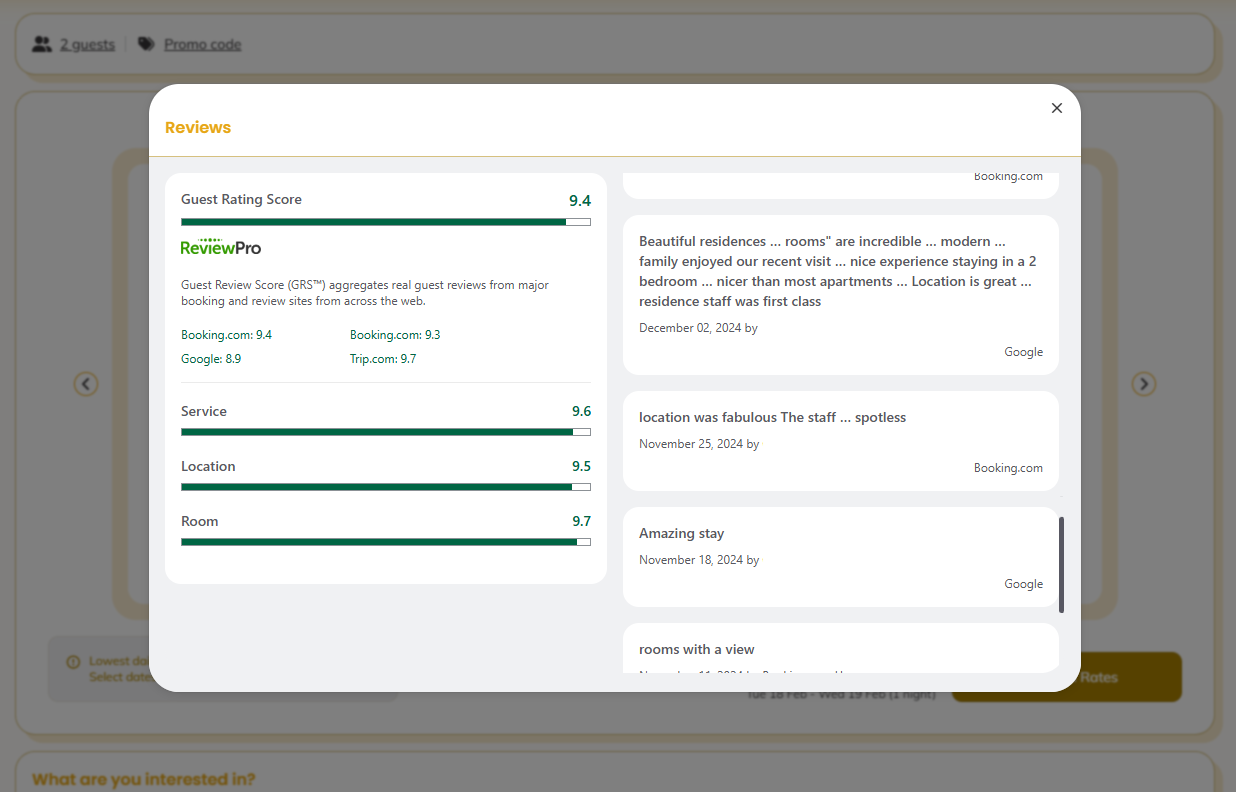The height and width of the screenshot is (792, 1236).
Task: Click the 9.4 overall score value
Action: point(580,200)
